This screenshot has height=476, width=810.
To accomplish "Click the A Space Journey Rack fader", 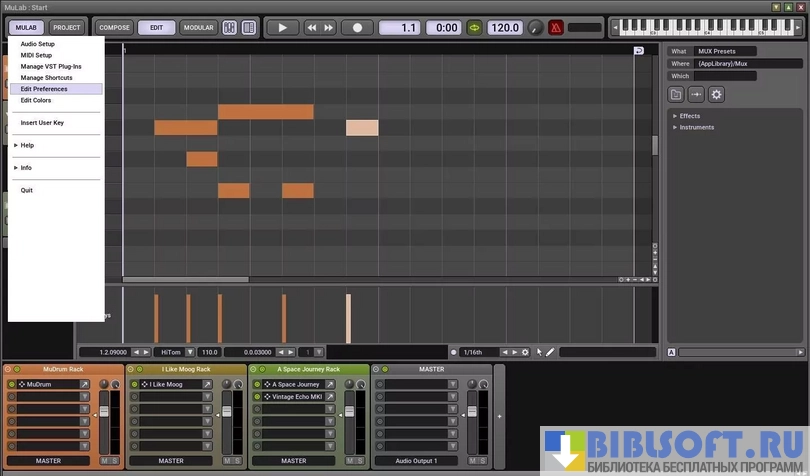I will tap(348, 411).
